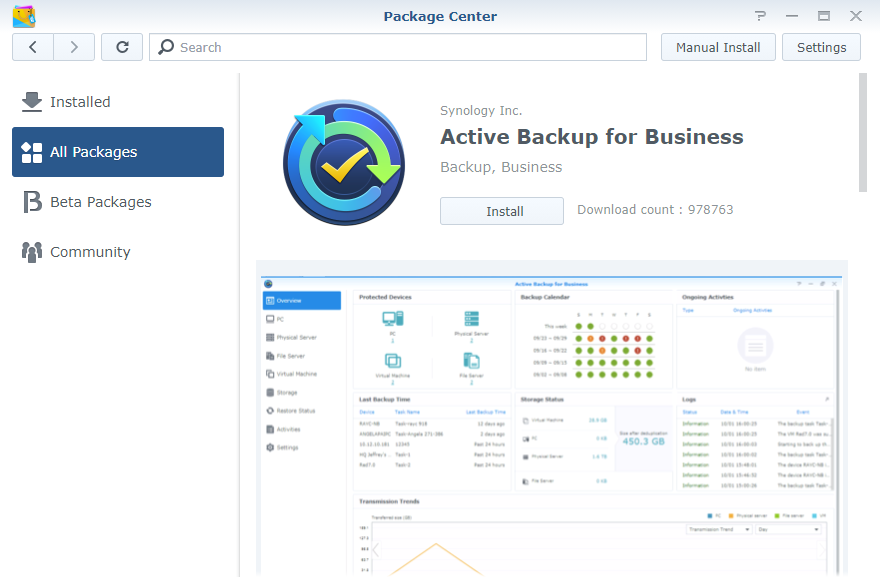This screenshot has height=577, width=880.
Task: Open the Active Backup screenshot preview
Action: point(552,419)
